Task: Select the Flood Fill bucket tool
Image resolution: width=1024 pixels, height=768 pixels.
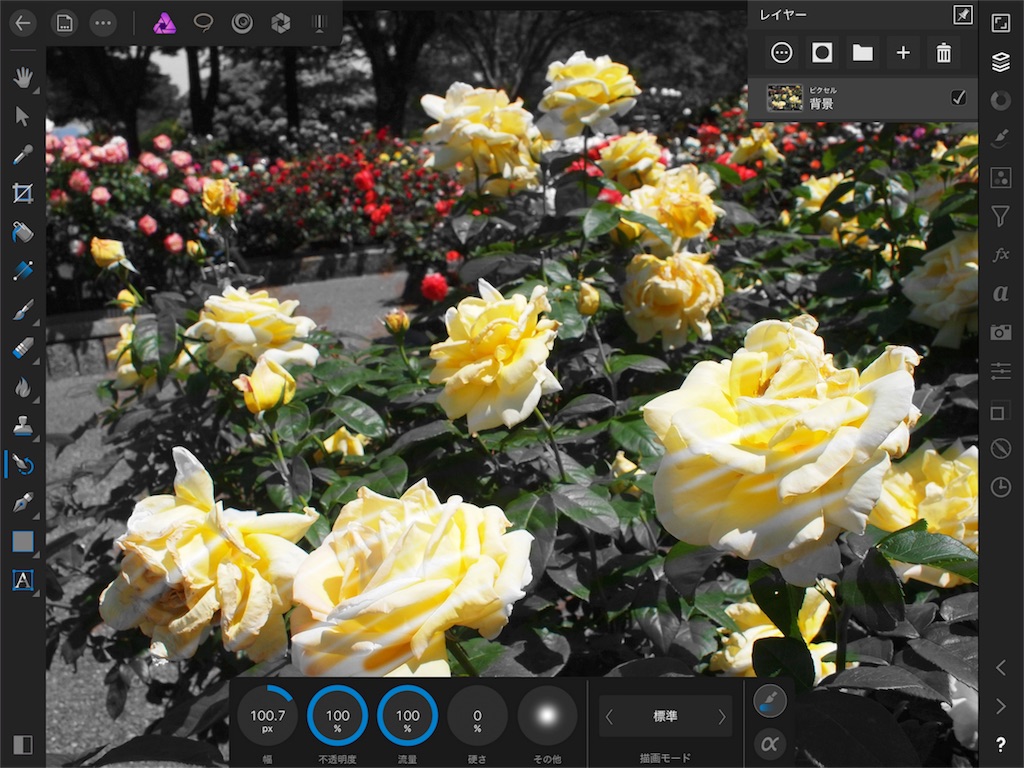Action: (x=23, y=232)
